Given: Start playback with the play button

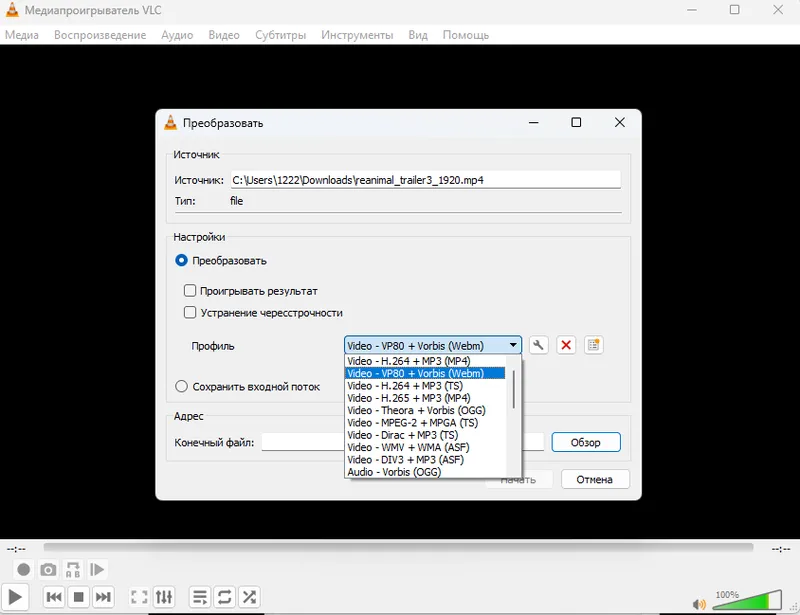Looking at the screenshot, I should [x=15, y=597].
